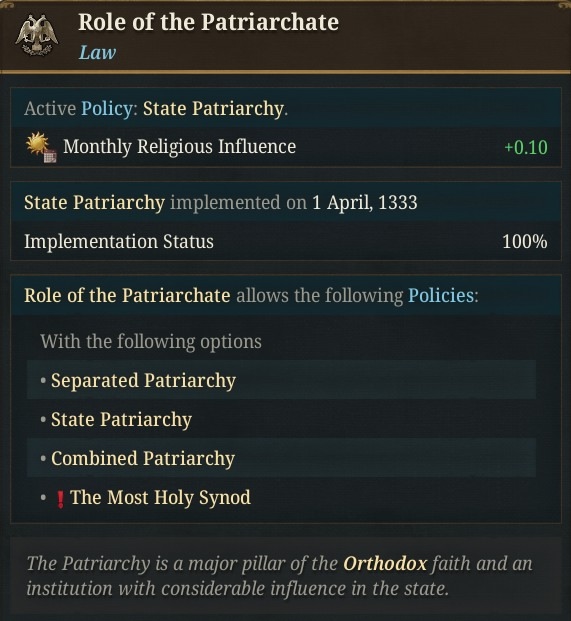
Task: Select The Most Holy Synod option
Action: [x=281, y=497]
